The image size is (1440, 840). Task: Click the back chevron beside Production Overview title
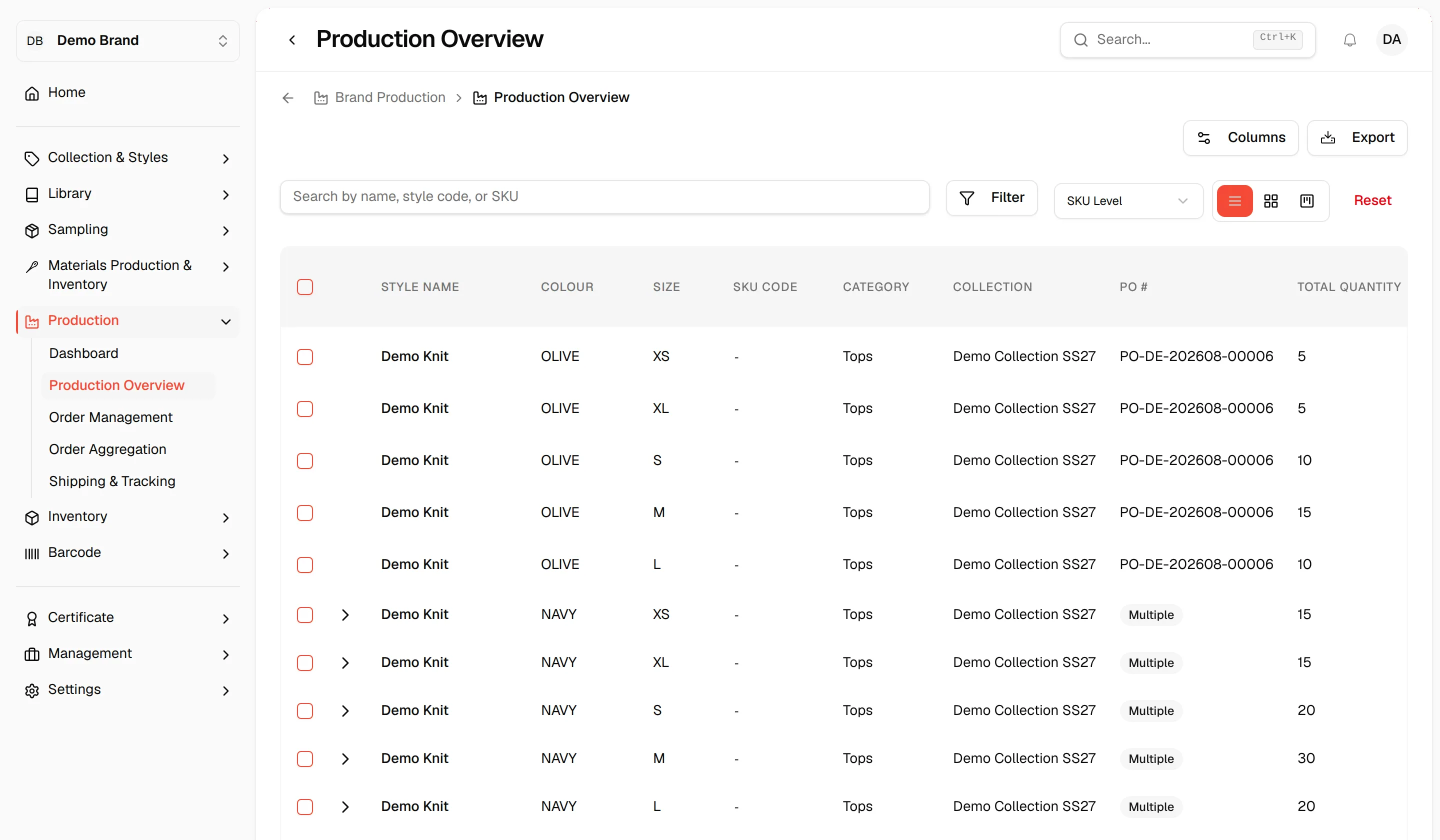(x=292, y=40)
